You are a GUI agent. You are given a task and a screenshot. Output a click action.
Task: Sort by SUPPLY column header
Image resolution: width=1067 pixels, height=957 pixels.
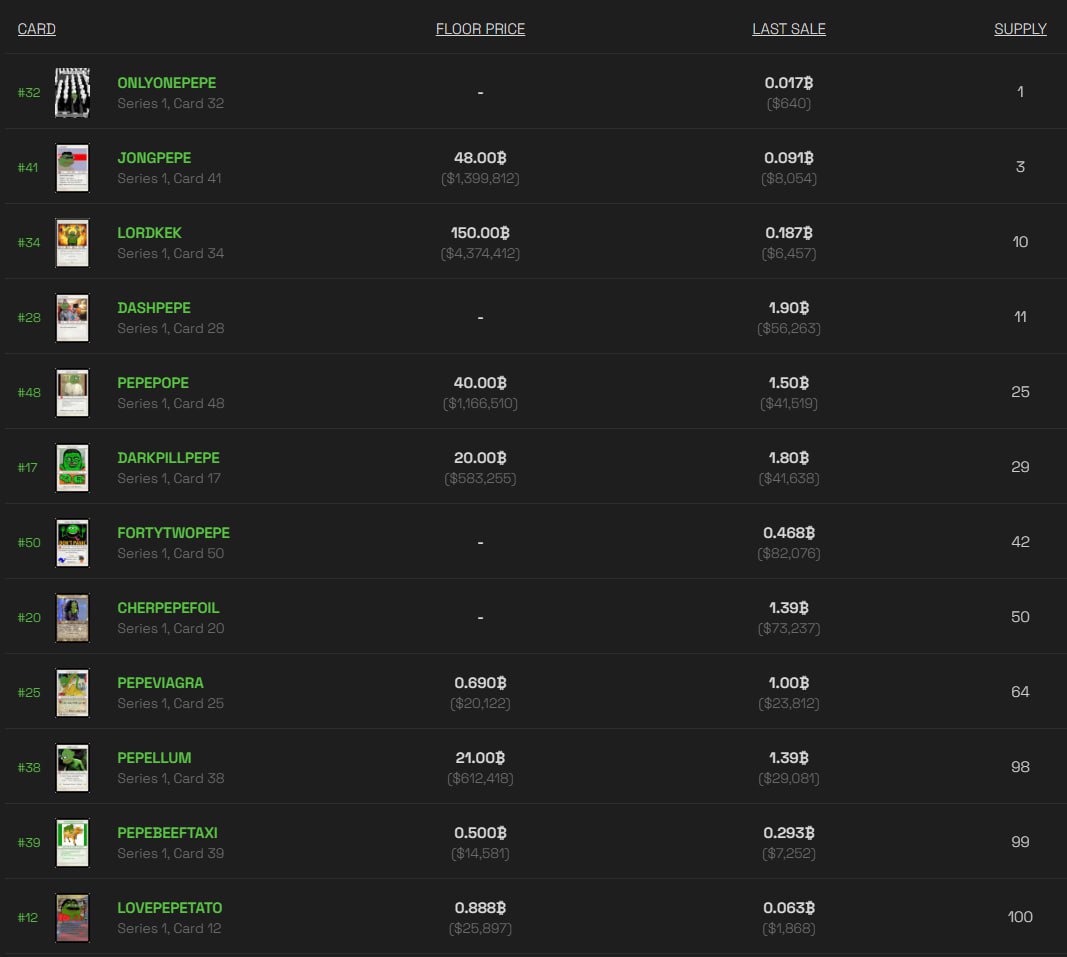pyautogui.click(x=1020, y=29)
